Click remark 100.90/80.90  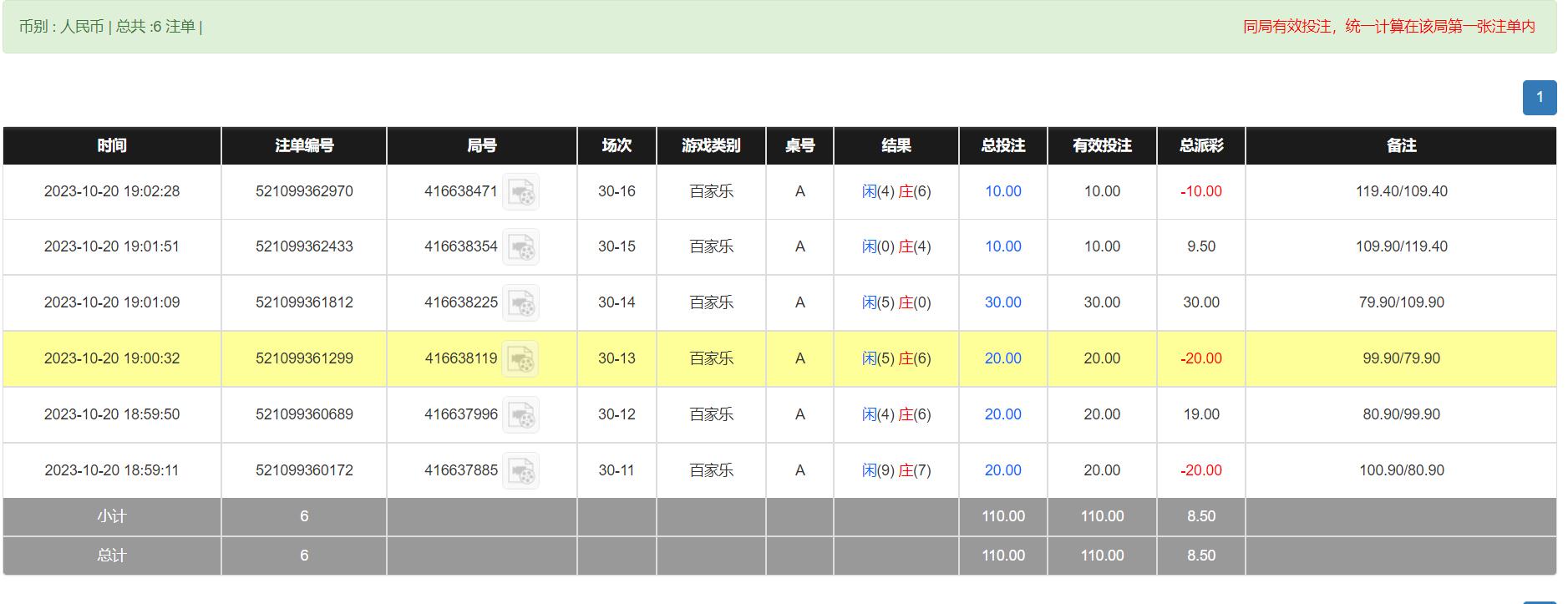1401,470
